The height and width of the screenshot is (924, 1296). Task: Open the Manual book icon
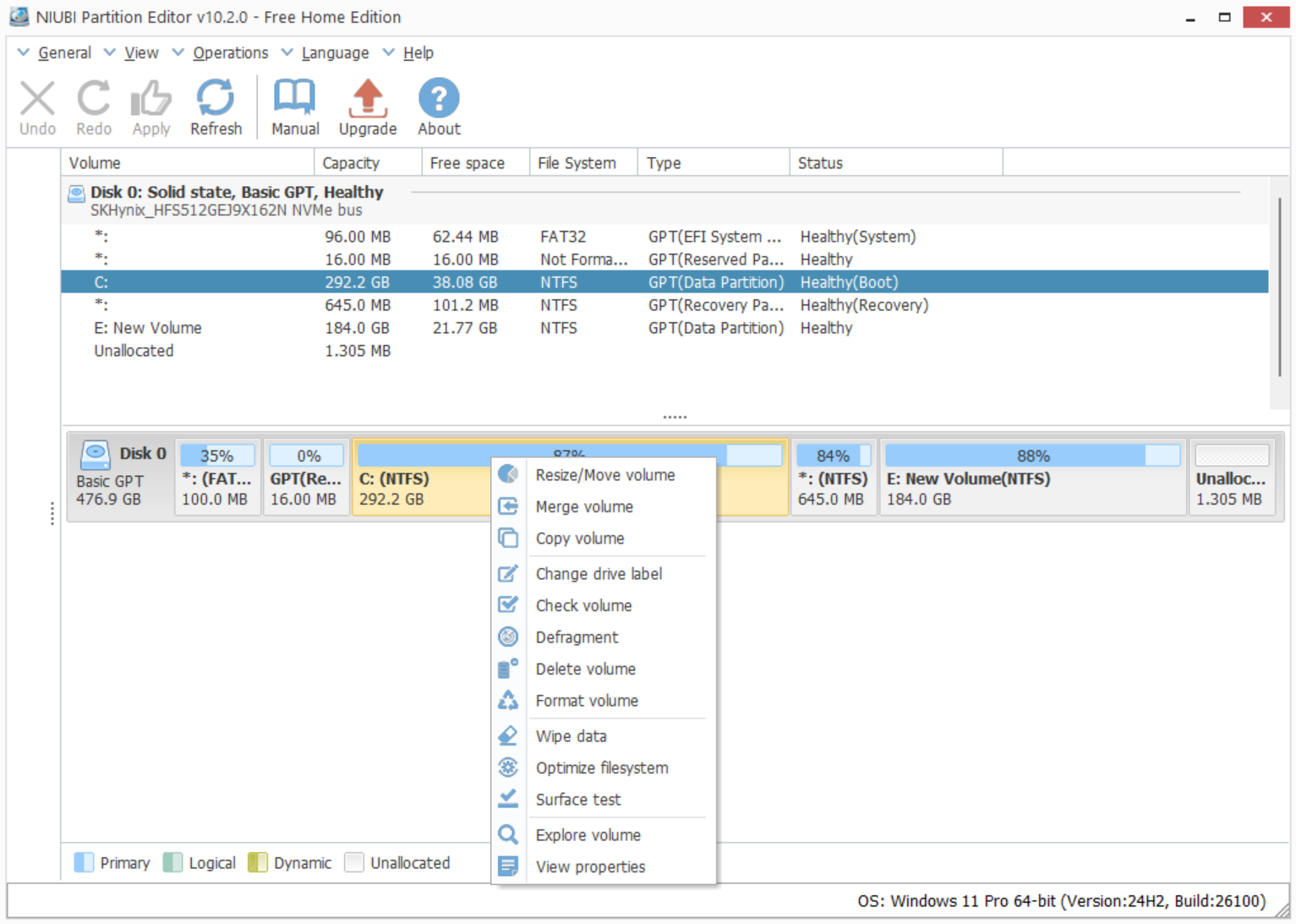(294, 98)
